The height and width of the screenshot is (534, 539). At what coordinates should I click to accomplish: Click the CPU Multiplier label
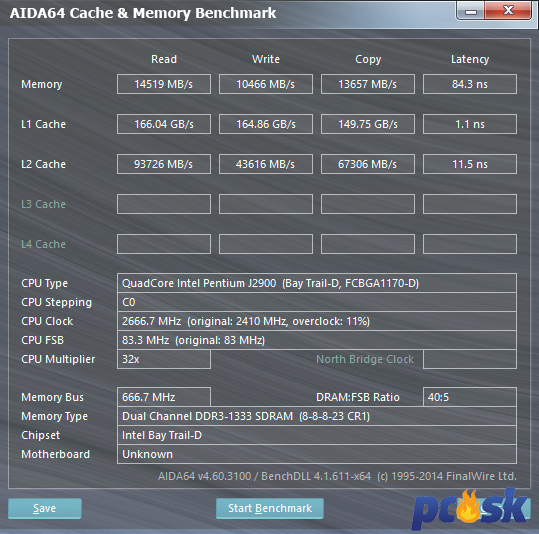(58, 359)
